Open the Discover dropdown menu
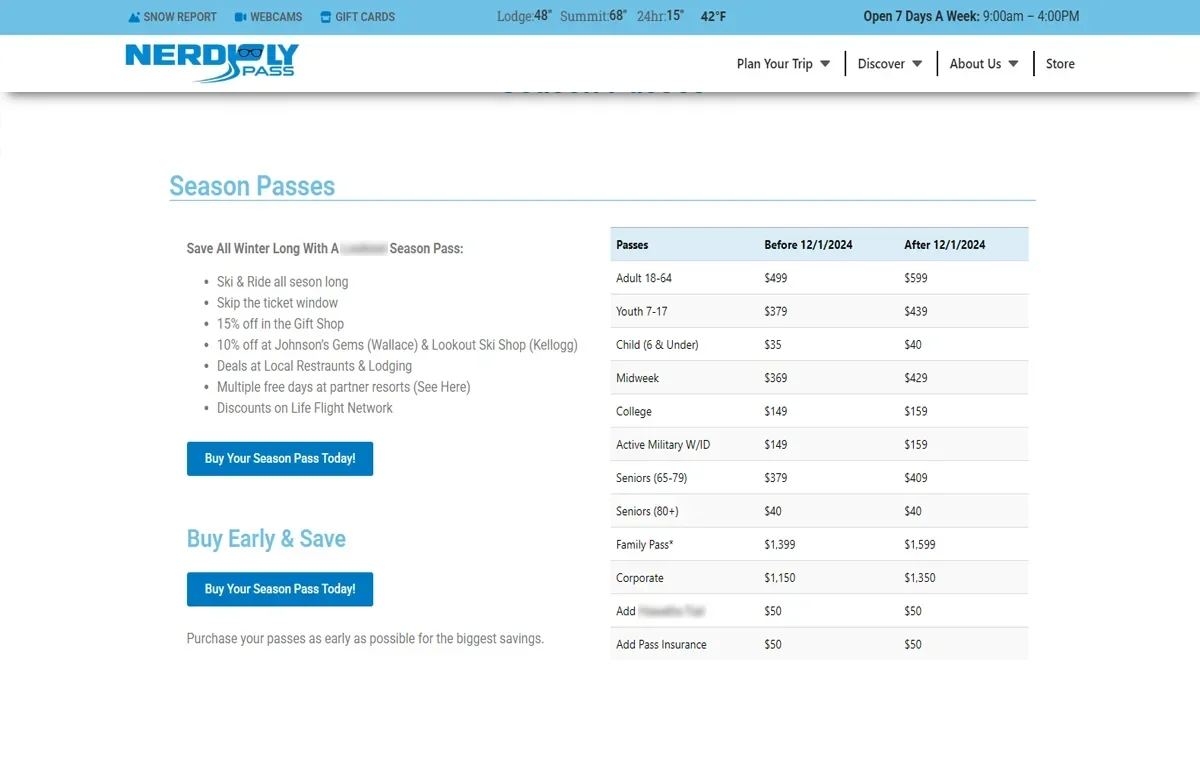 coord(889,64)
